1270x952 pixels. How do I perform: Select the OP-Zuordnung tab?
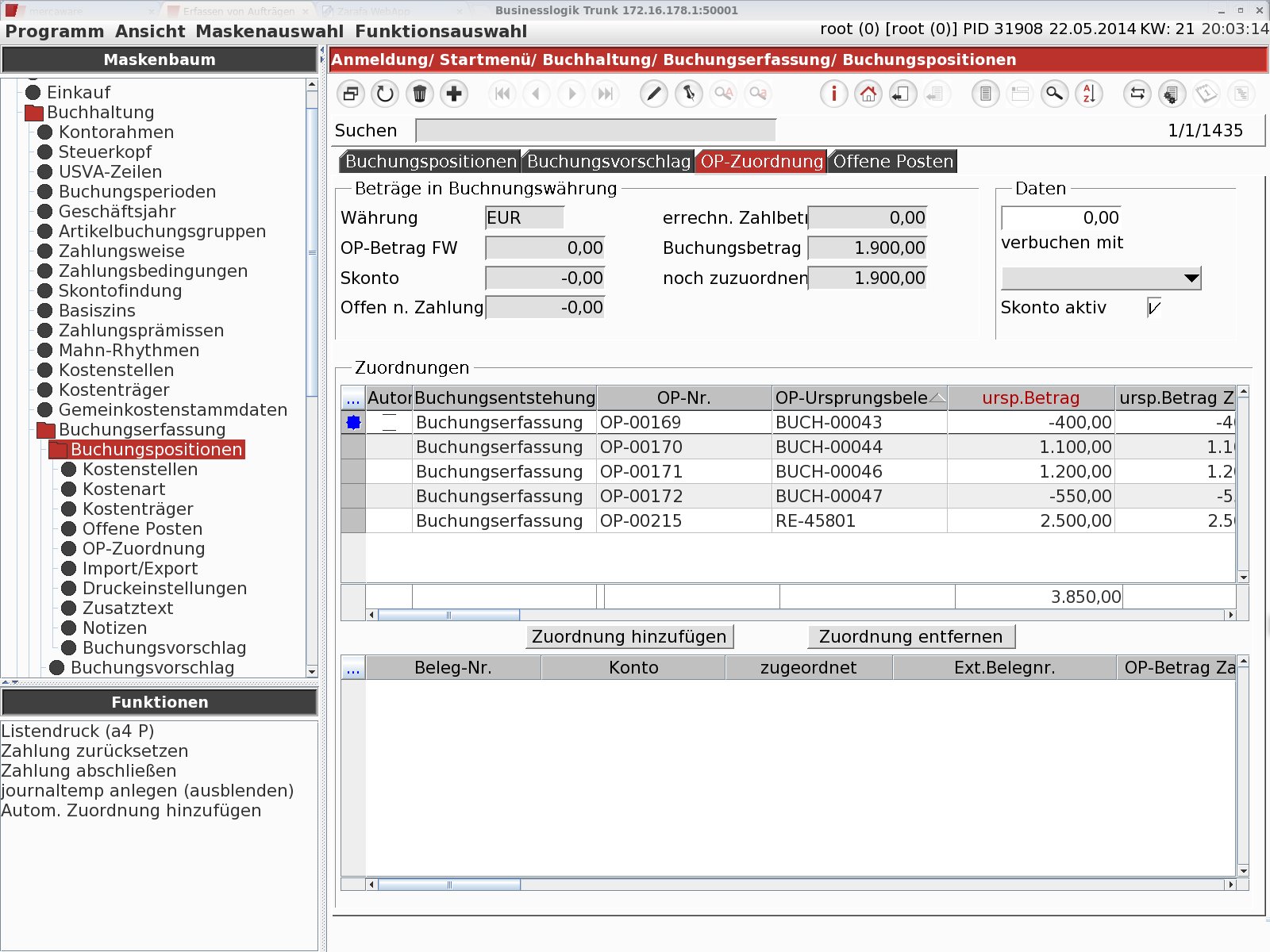pyautogui.click(x=761, y=162)
